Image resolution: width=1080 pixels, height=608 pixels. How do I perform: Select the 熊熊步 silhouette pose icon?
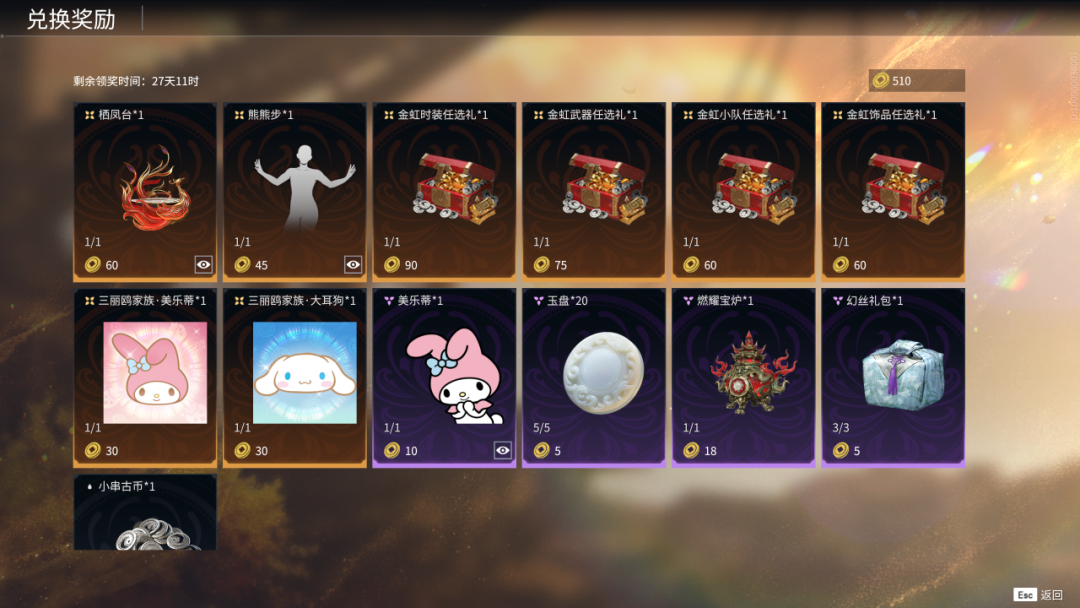[304, 187]
